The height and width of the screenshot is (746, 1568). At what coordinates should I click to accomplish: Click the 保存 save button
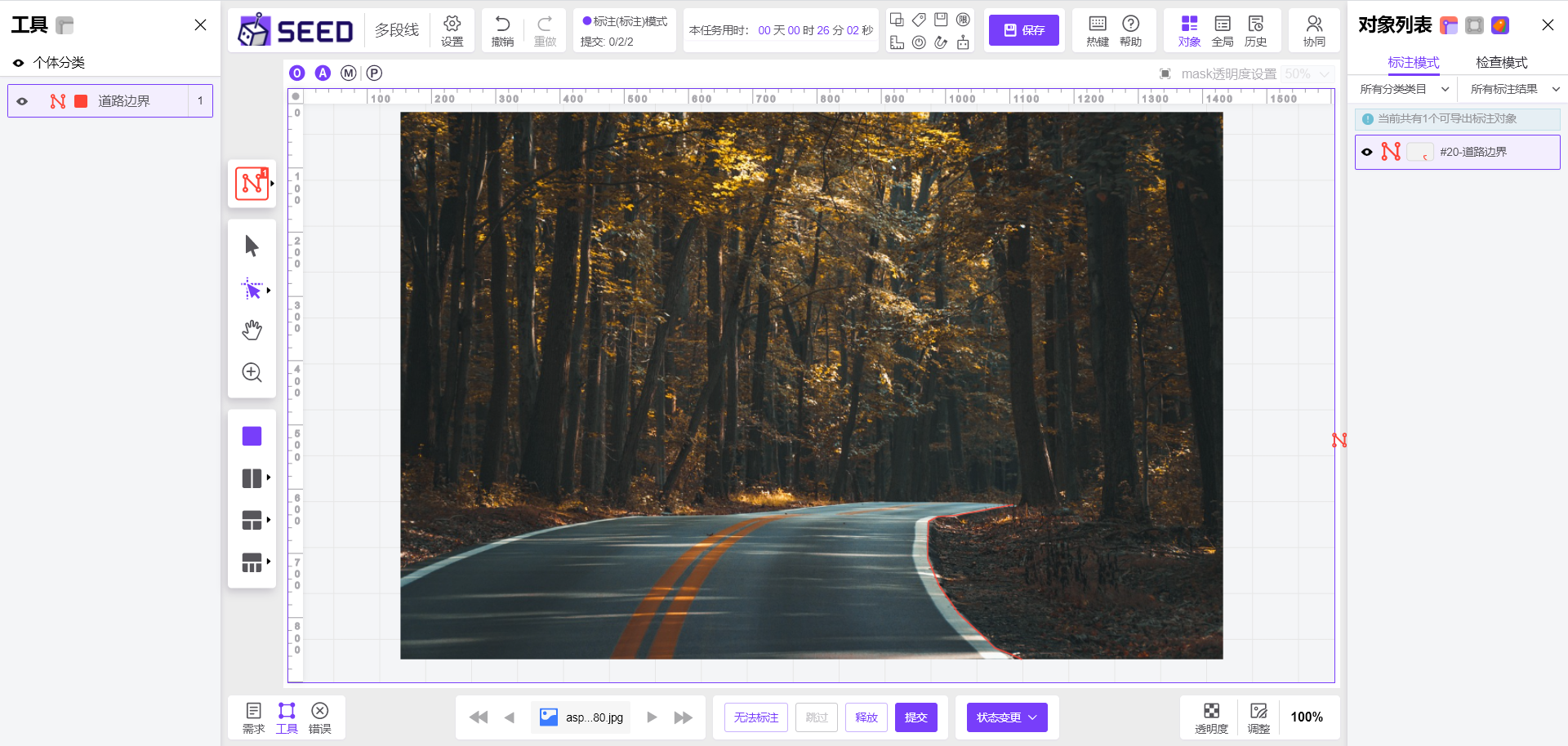pos(1024,30)
